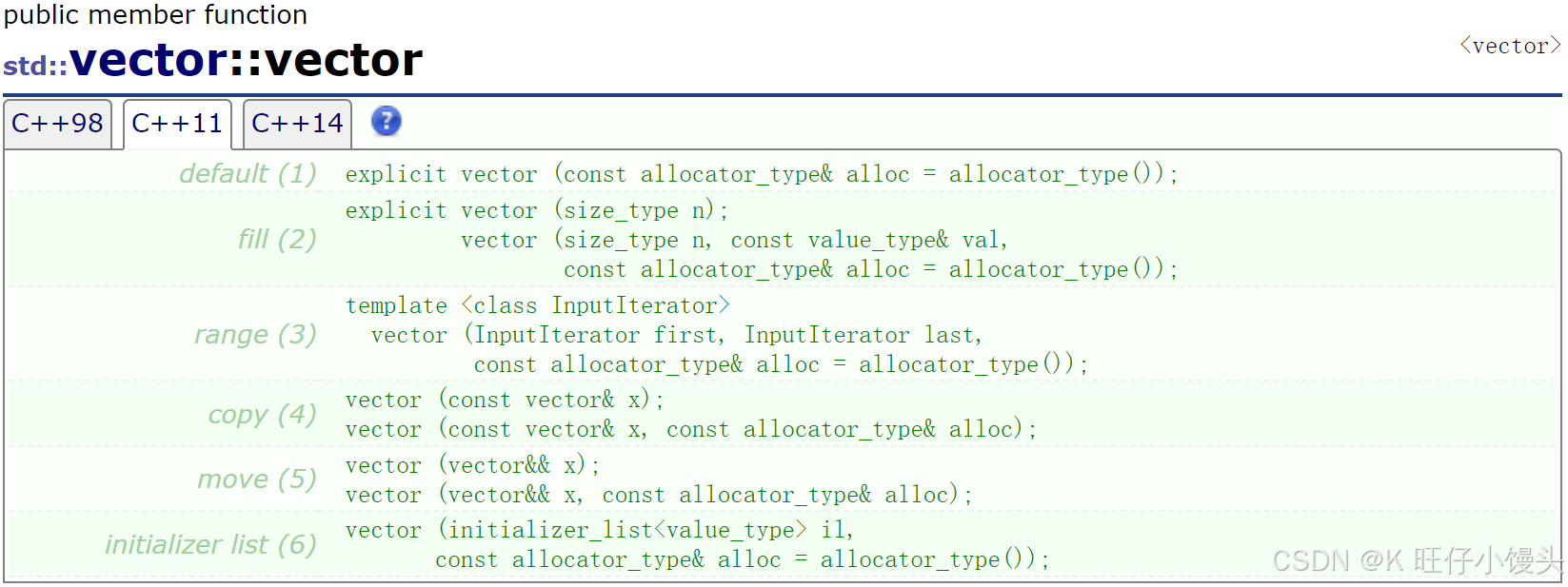Click 'vector (initializer_list<value_type> il,' line
This screenshot has height=587, width=1568.
[x=600, y=530]
